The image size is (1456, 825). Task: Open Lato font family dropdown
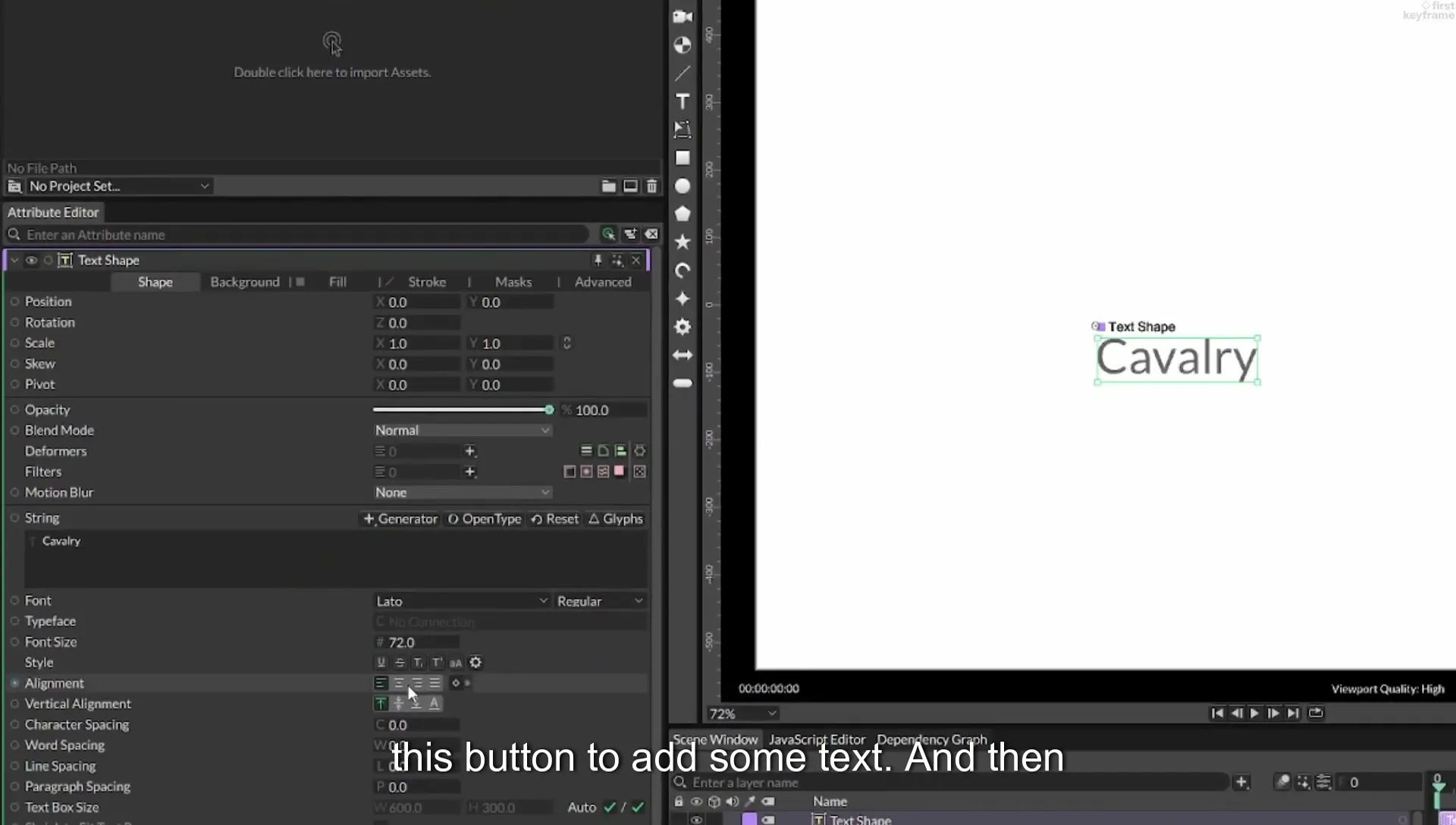(x=462, y=601)
